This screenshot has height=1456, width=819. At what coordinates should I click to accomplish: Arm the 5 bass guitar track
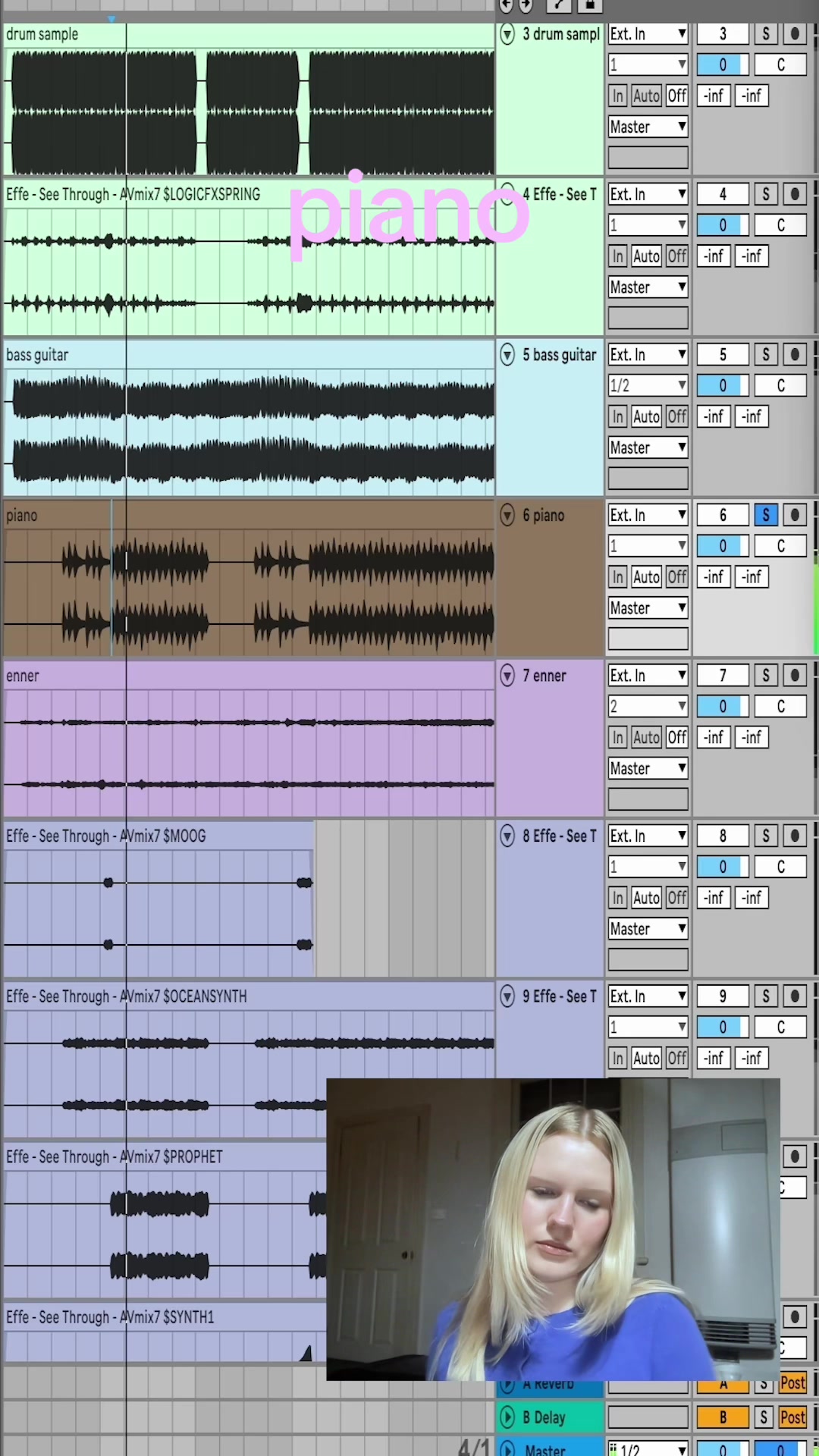coord(794,354)
